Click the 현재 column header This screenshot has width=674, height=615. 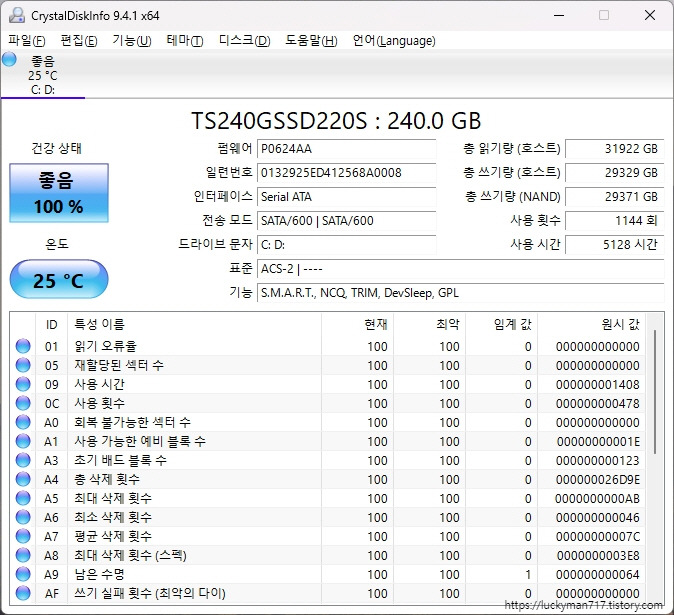coord(358,324)
